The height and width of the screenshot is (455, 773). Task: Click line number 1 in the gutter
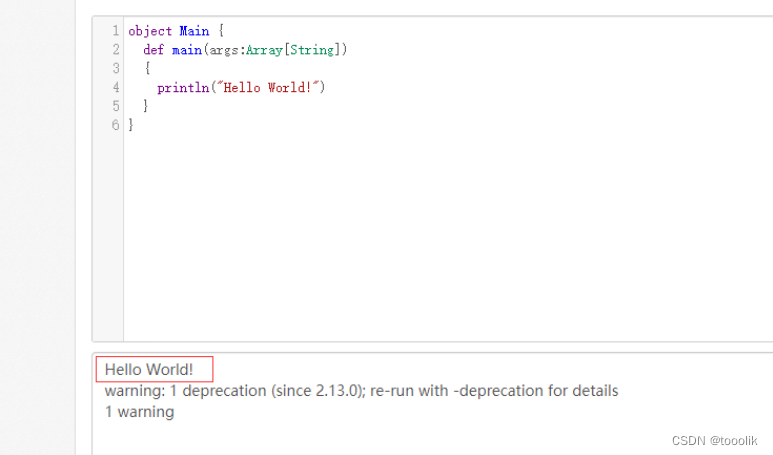[115, 31]
